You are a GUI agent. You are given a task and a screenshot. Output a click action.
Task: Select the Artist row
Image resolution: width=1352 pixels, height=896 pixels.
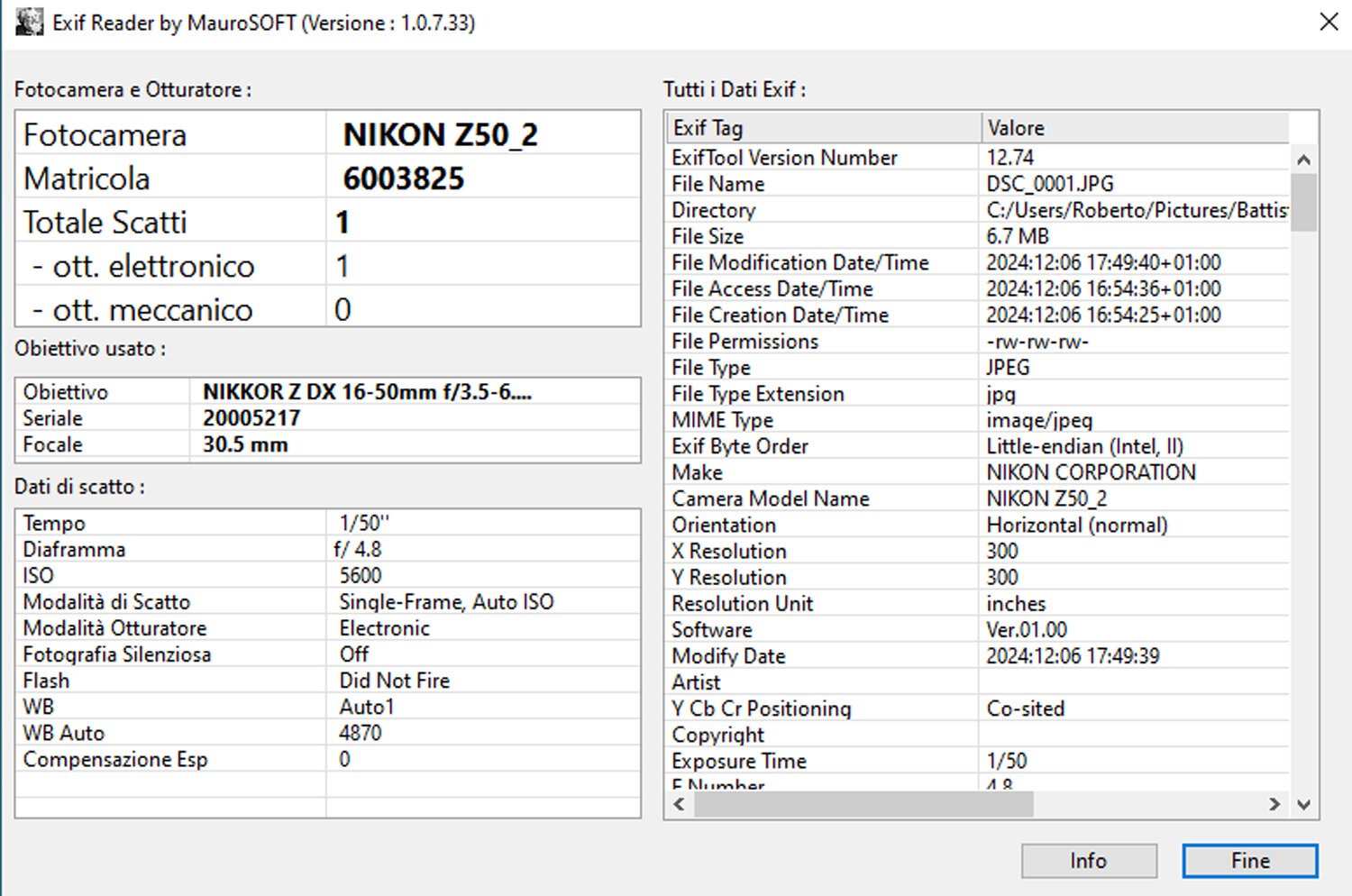(x=978, y=681)
